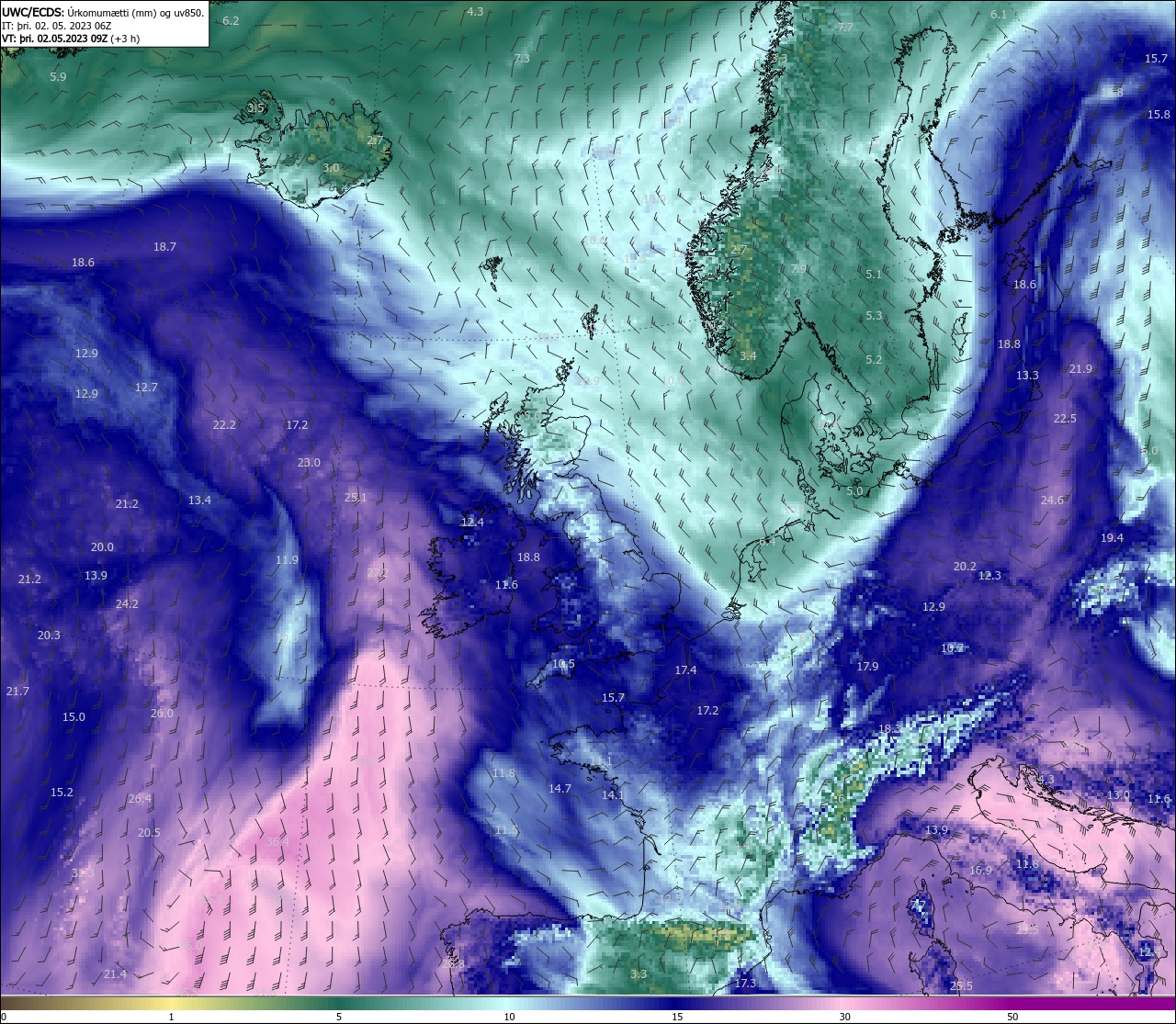The height and width of the screenshot is (1024, 1176).
Task: Click the "20.0" value label
Action: [x=102, y=547]
